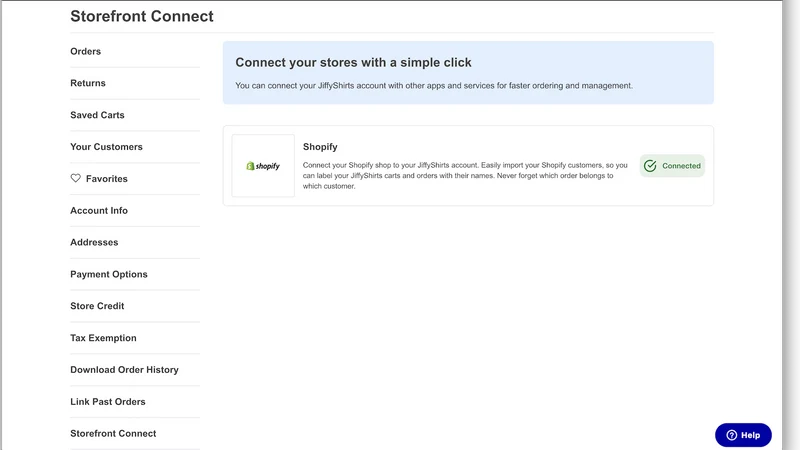Open Saved Carts
This screenshot has width=800, height=450.
pyautogui.click(x=97, y=115)
